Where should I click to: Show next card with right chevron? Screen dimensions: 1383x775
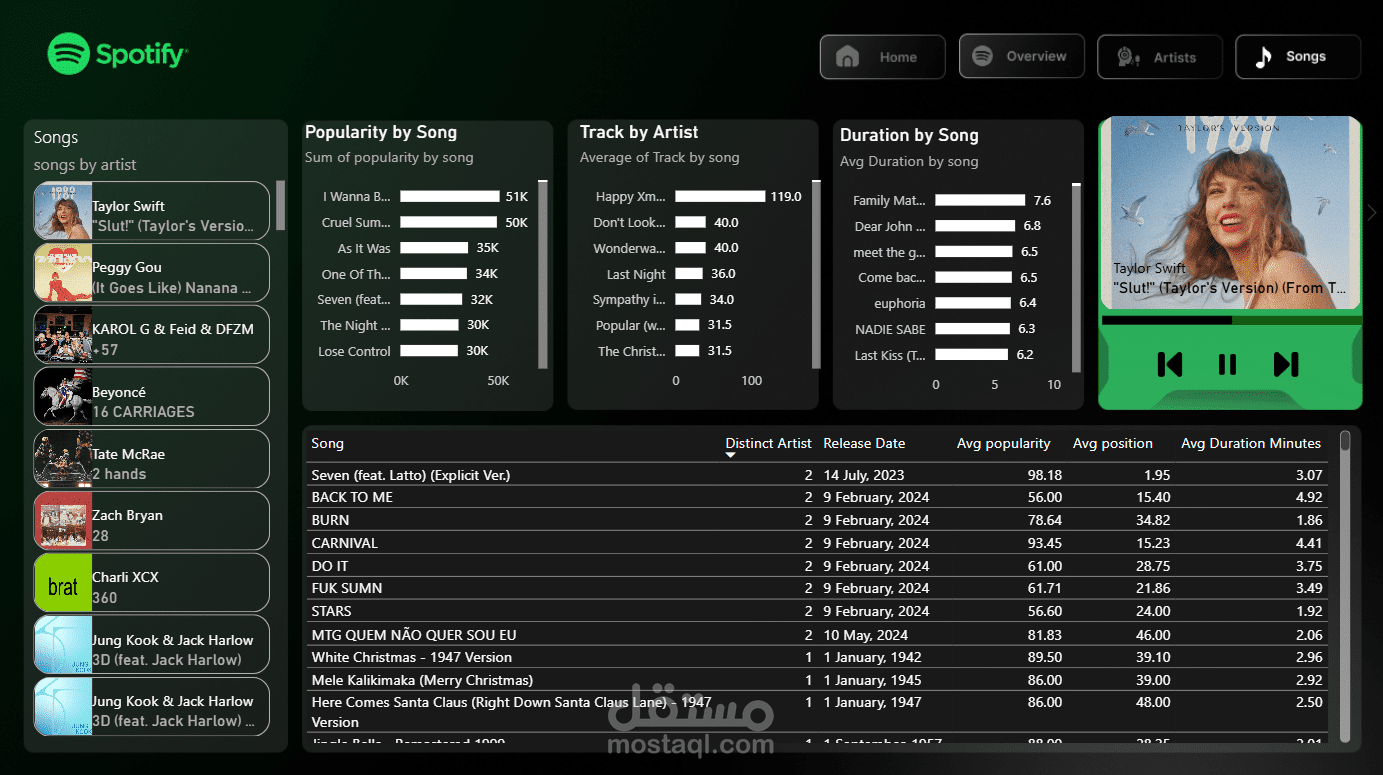[1372, 212]
